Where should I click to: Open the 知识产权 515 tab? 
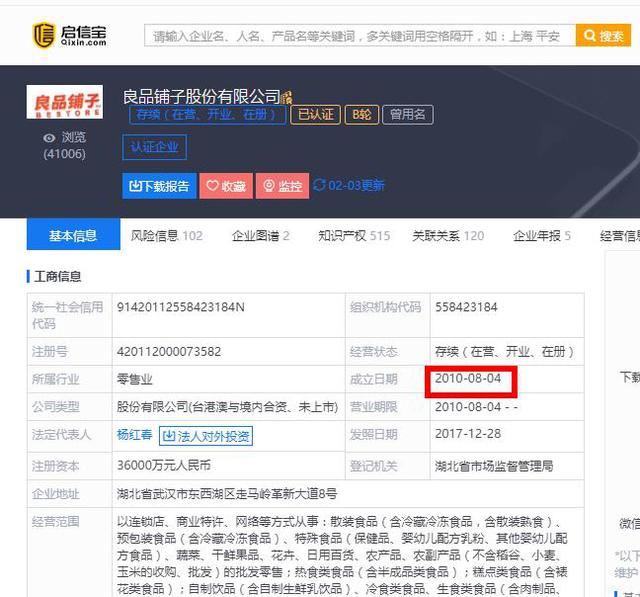click(x=354, y=235)
